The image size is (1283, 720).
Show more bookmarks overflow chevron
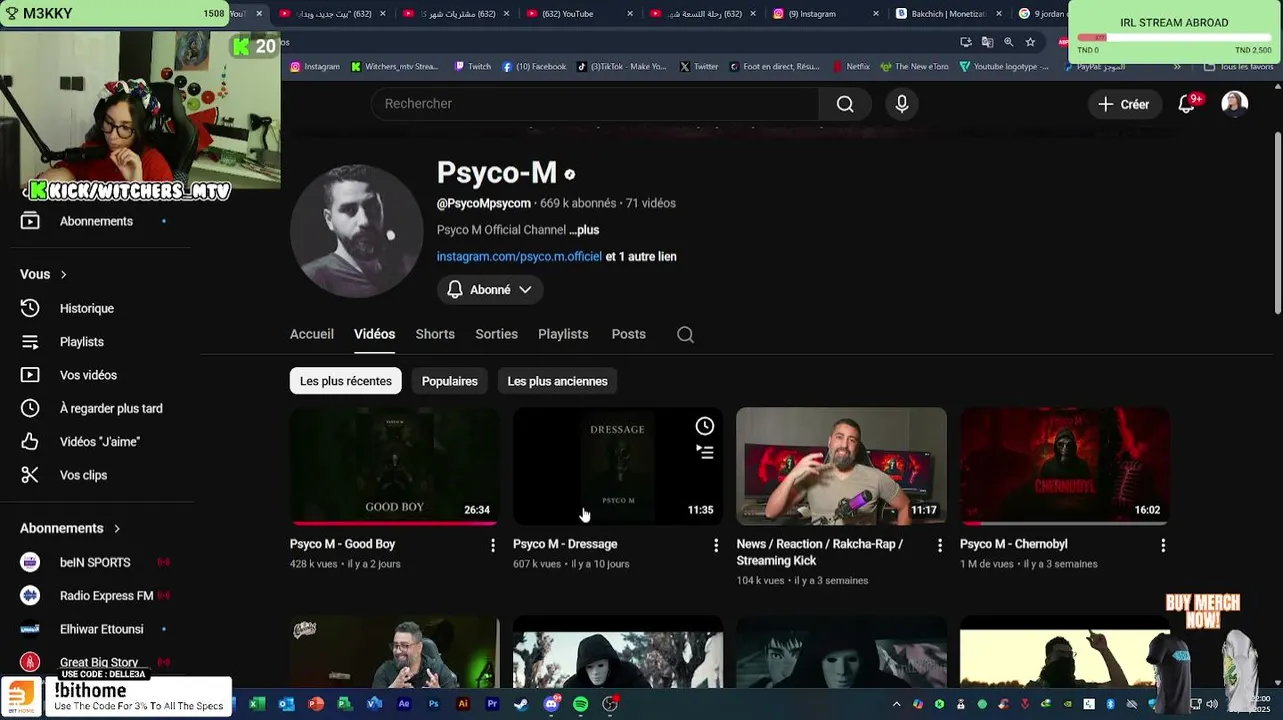pos(1177,67)
